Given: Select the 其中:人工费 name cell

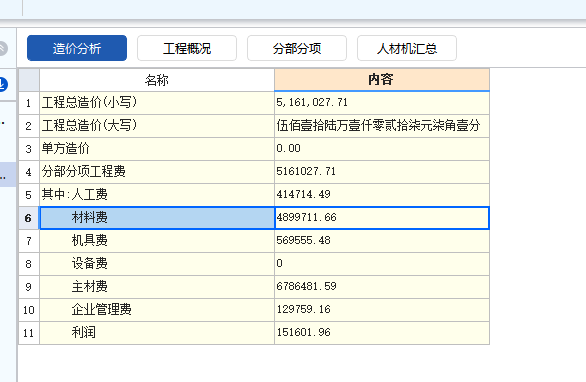Looking at the screenshot, I should 157,195.
